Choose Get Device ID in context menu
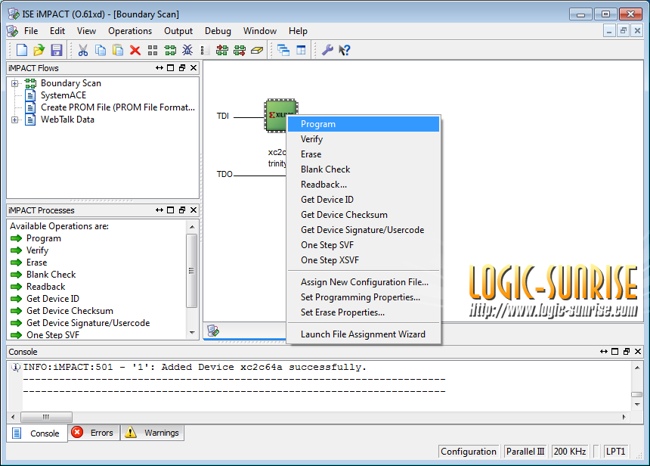 (364, 200)
